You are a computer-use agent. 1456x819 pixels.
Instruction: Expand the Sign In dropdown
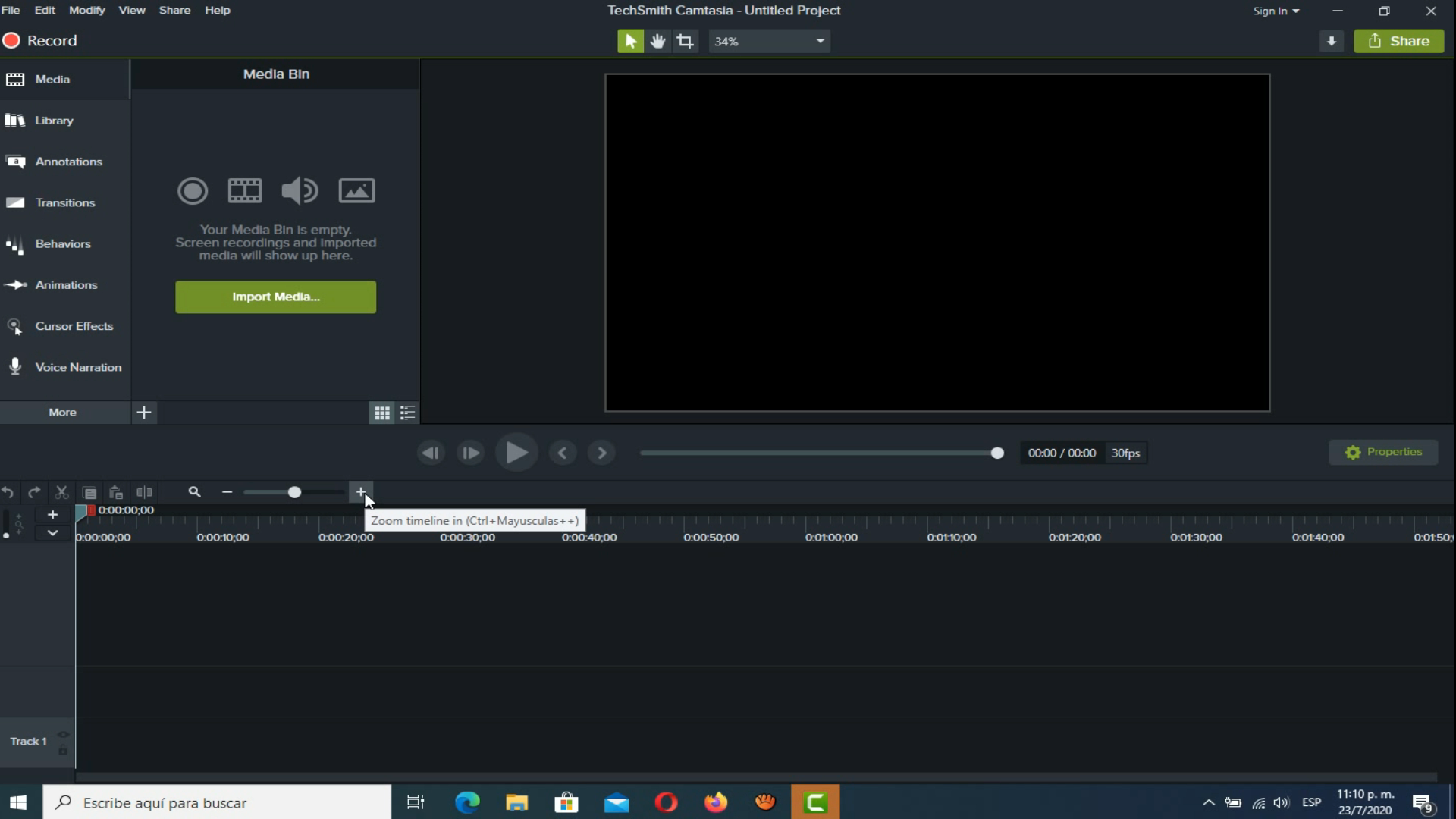coord(1276,11)
